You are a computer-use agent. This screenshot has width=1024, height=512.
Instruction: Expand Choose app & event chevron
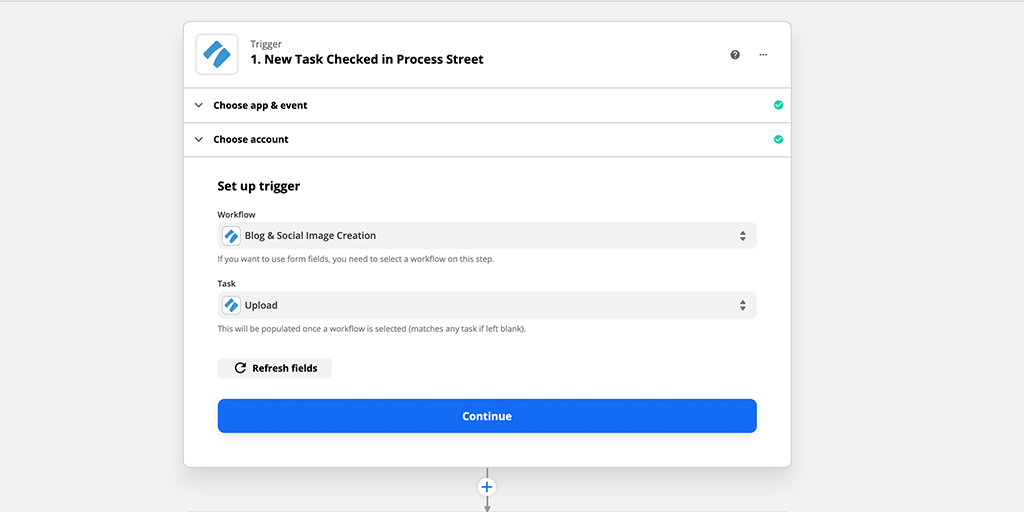pyautogui.click(x=199, y=105)
